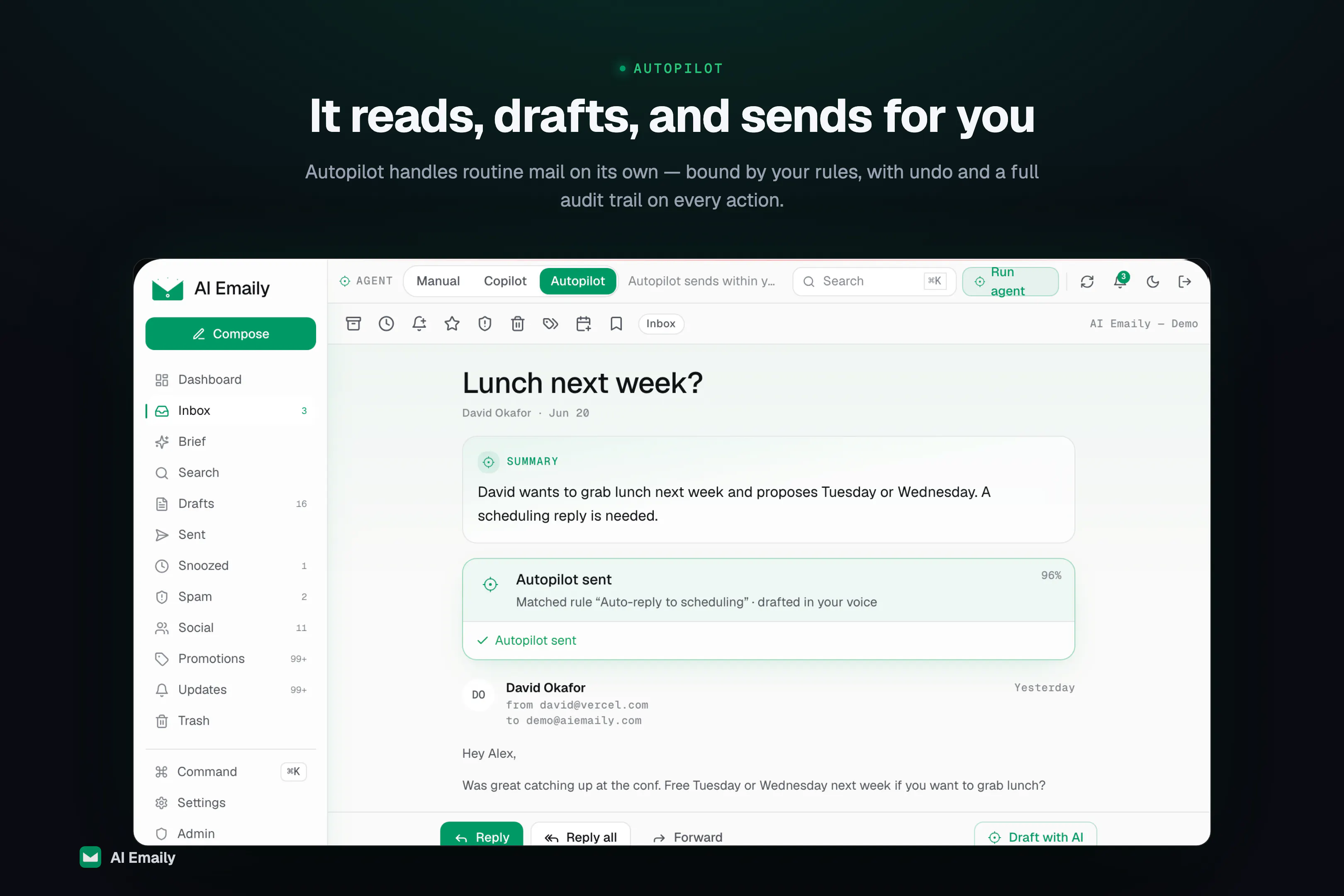Click the calendar-plus icon in toolbar

click(x=583, y=324)
